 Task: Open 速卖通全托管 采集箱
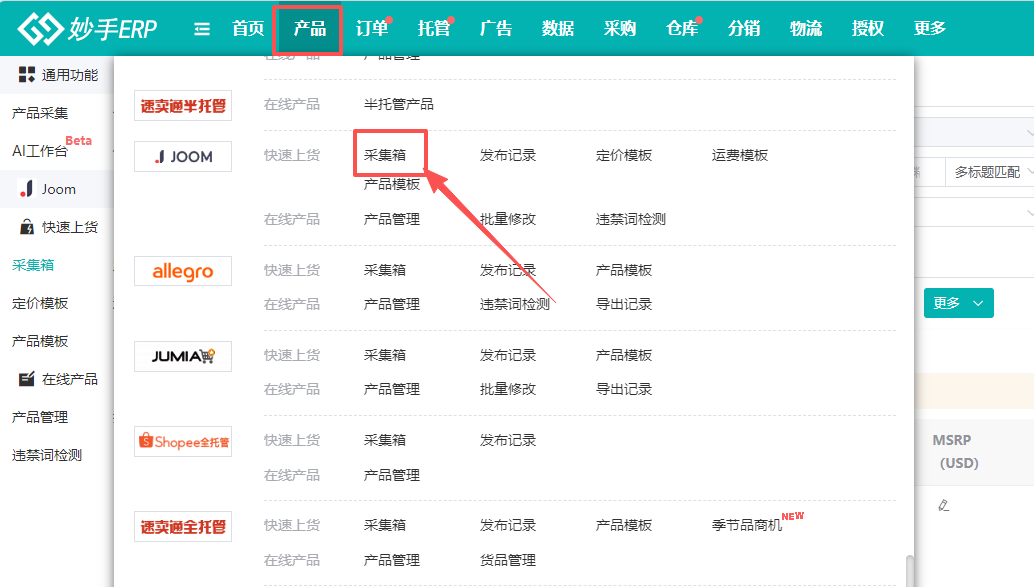(x=385, y=526)
